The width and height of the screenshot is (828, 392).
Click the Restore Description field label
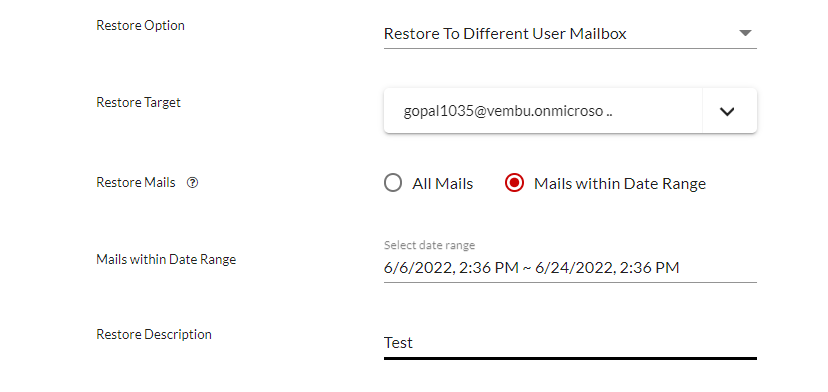154,334
